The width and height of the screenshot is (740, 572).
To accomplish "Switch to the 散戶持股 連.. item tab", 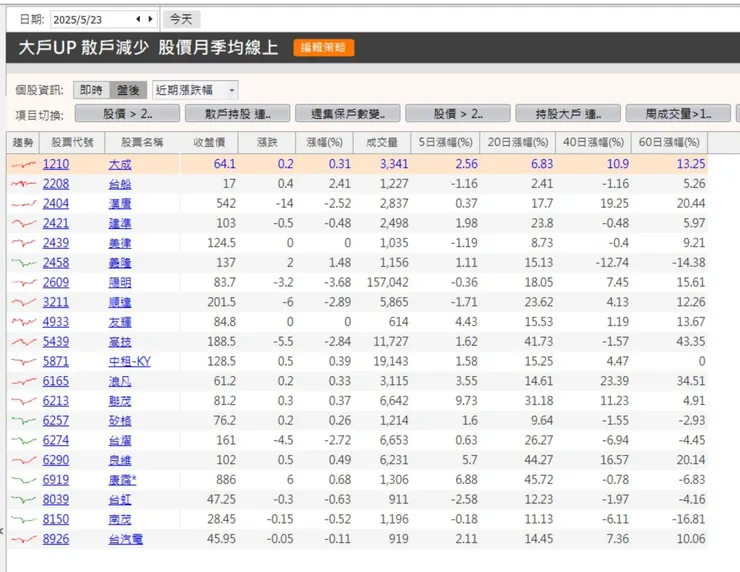I will [237, 114].
